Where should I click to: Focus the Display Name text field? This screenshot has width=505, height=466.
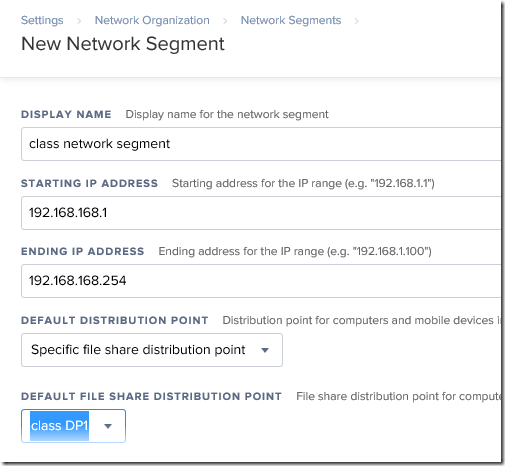click(261, 144)
